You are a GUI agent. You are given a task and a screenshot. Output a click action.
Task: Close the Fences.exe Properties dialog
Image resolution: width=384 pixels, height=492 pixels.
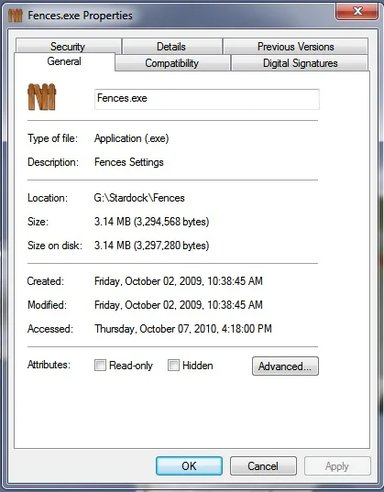click(x=357, y=12)
